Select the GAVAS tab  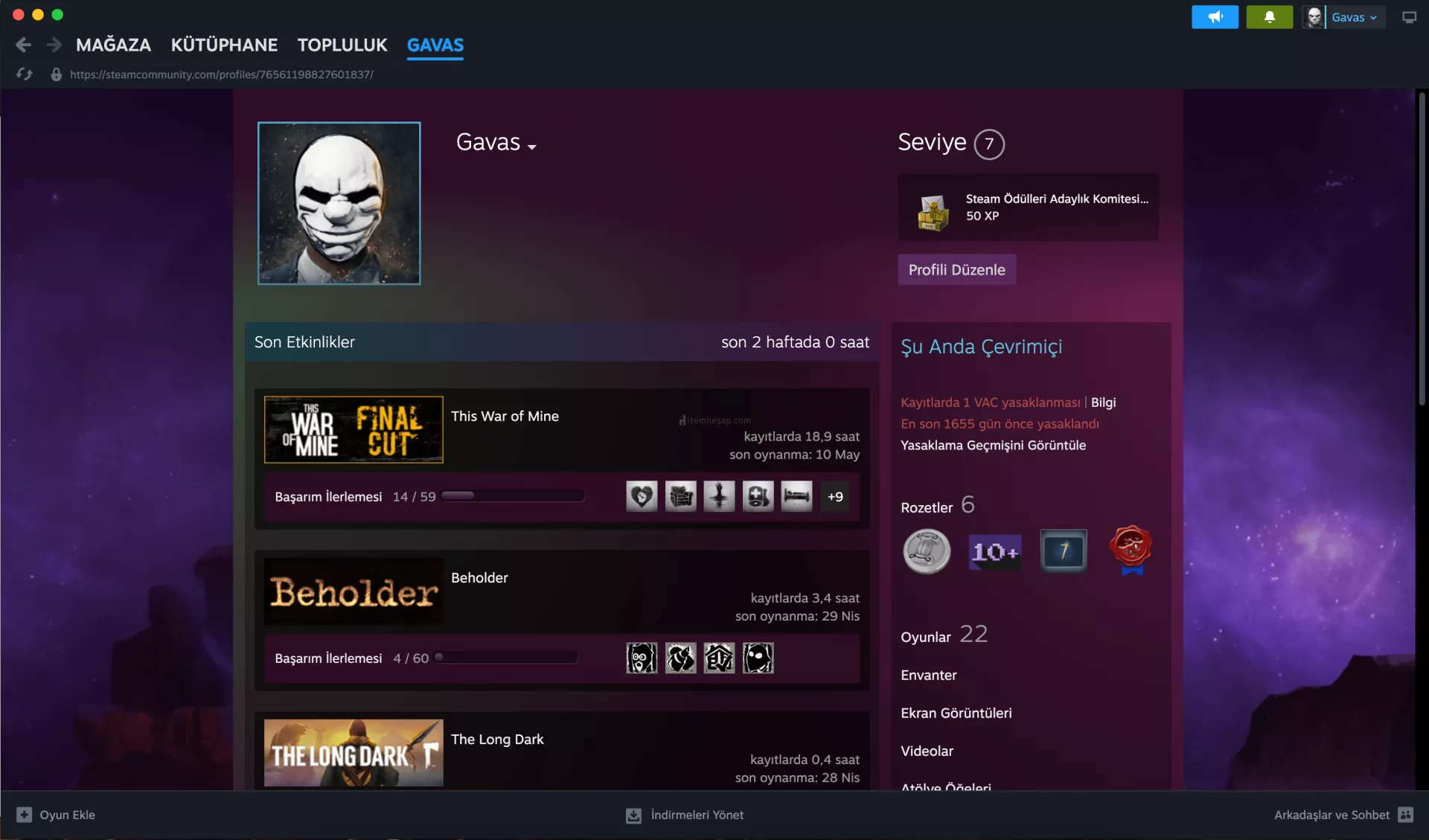pyautogui.click(x=435, y=45)
